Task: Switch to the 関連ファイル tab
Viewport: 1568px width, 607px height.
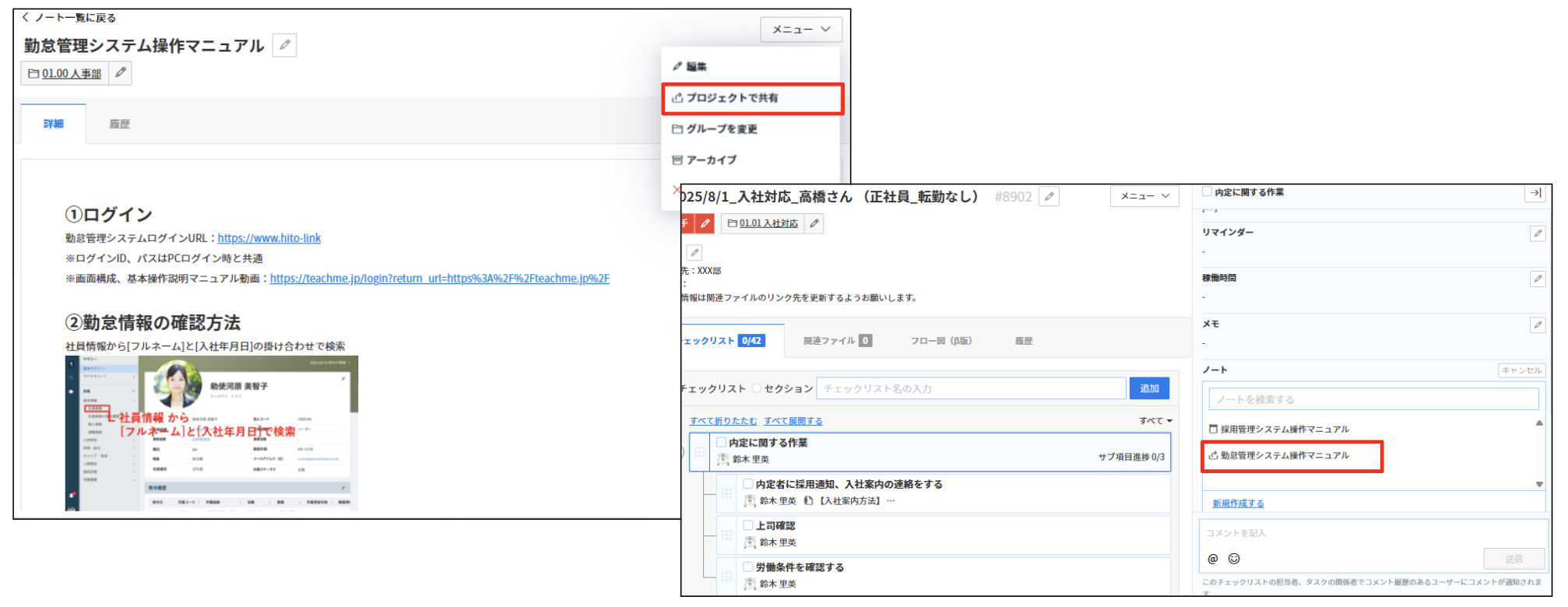Action: tap(837, 341)
